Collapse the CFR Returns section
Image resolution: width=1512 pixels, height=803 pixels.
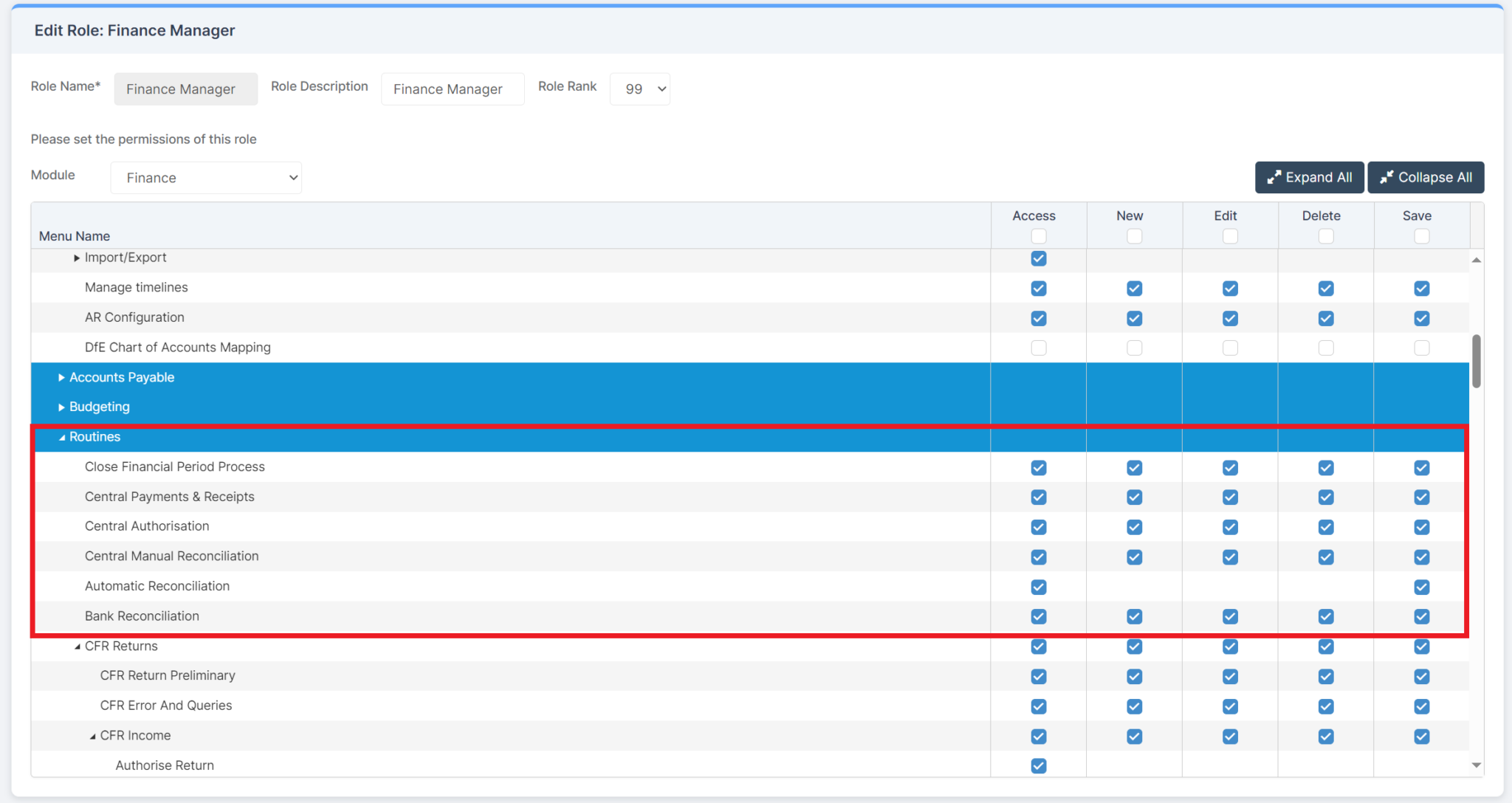coord(77,646)
